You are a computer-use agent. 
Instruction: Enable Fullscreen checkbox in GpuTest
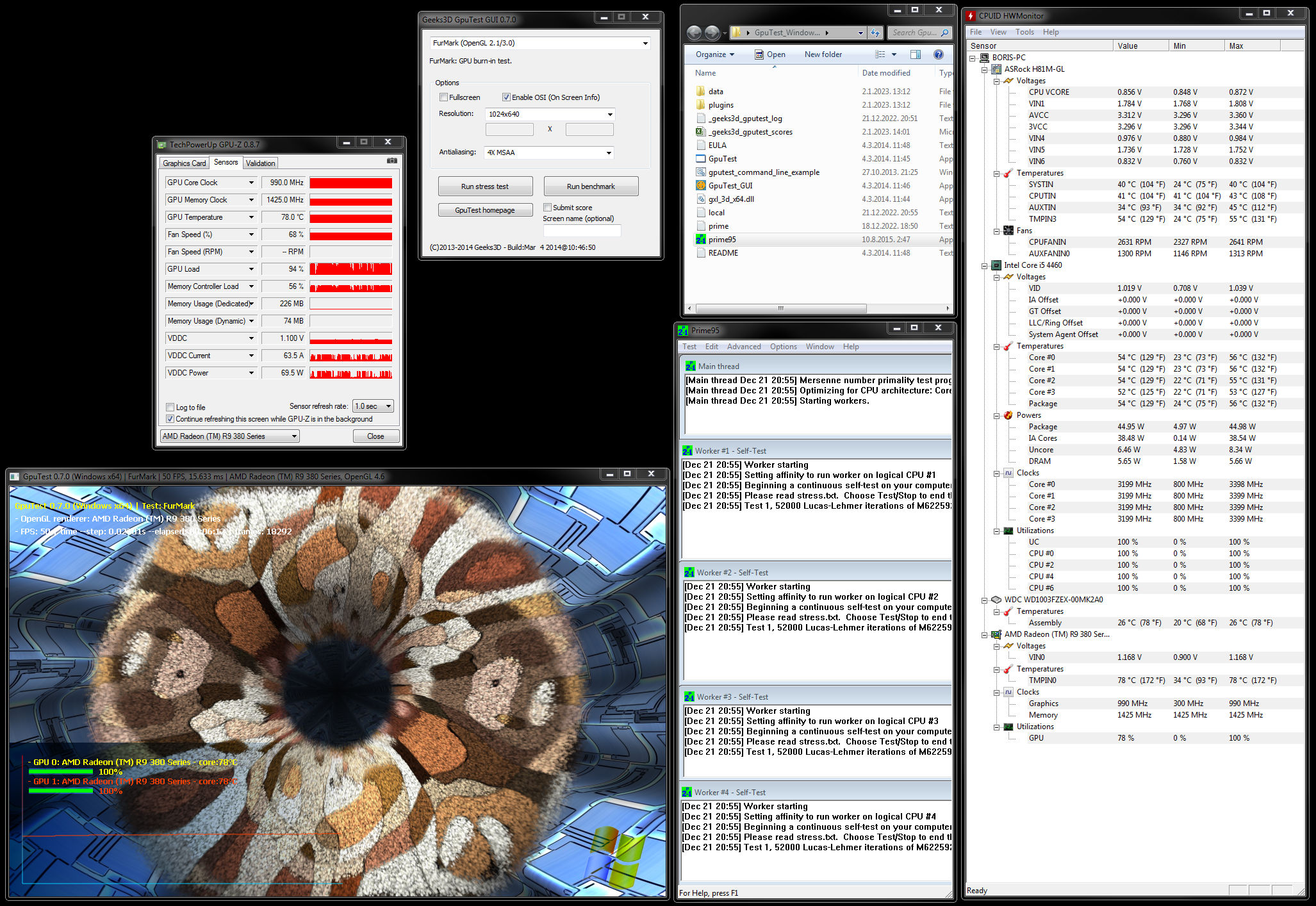coord(443,97)
